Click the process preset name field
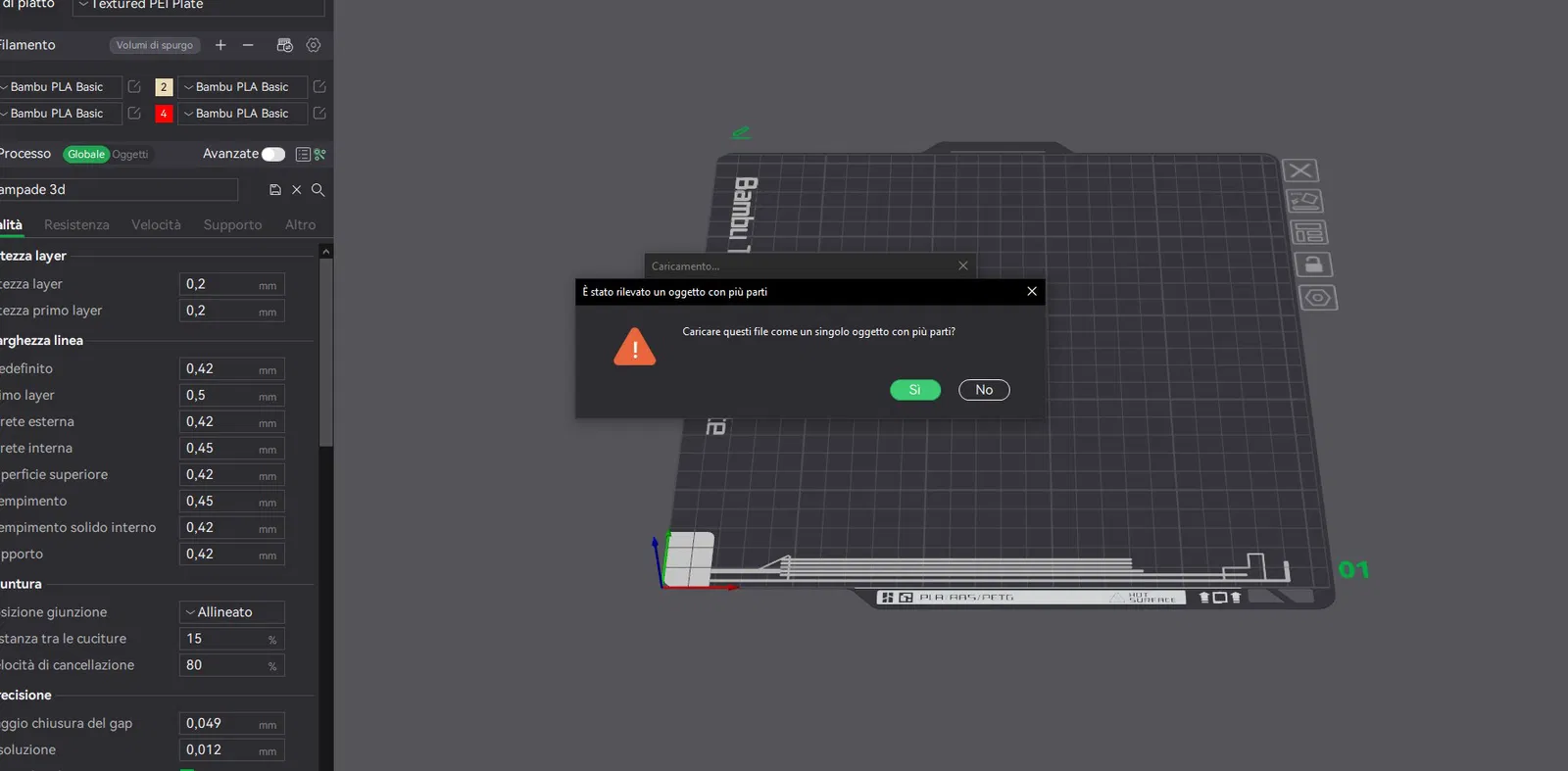The width and height of the screenshot is (1568, 771). tap(119, 190)
